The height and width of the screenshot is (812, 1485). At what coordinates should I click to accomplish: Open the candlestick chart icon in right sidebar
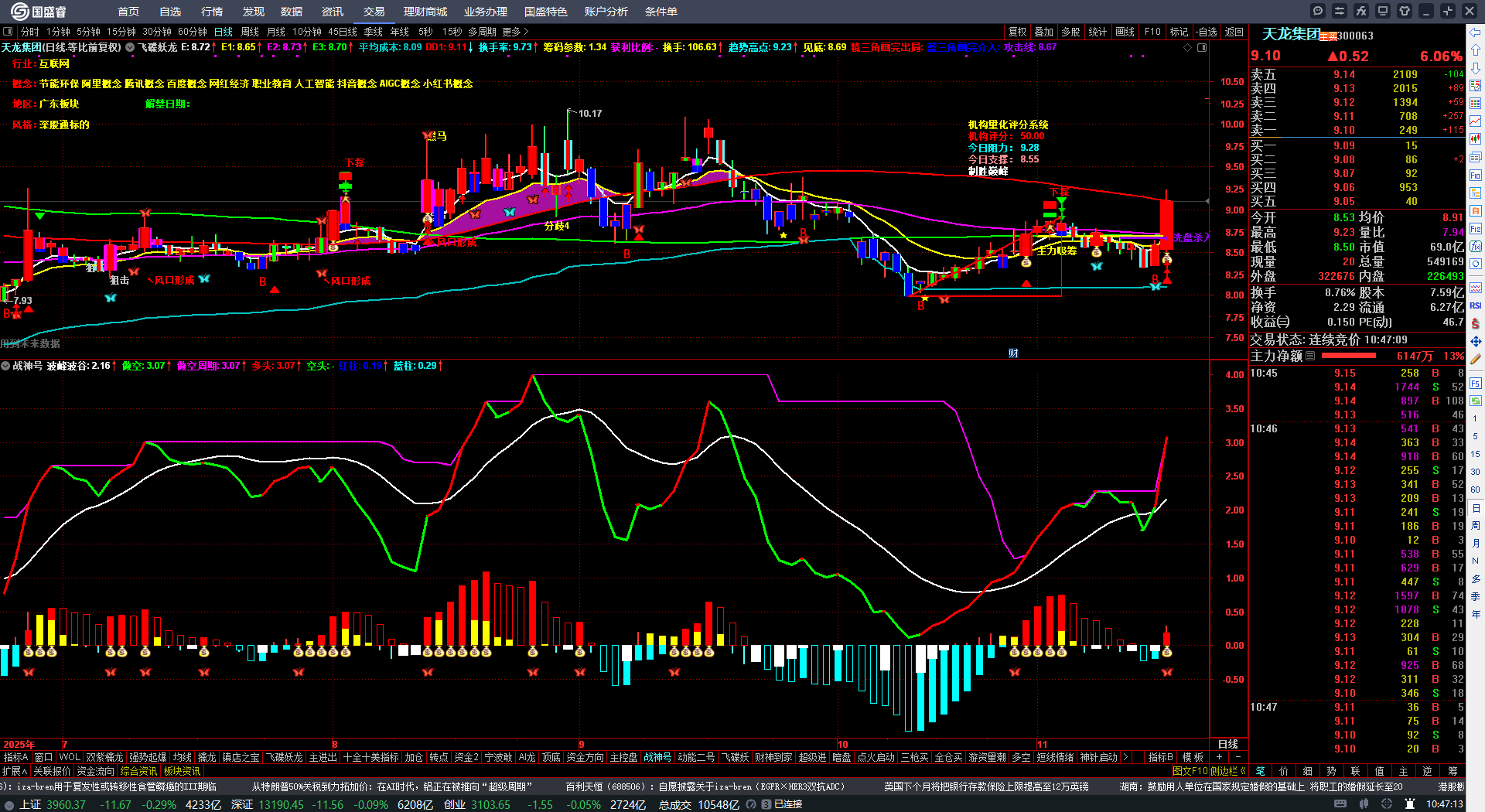click(1476, 139)
